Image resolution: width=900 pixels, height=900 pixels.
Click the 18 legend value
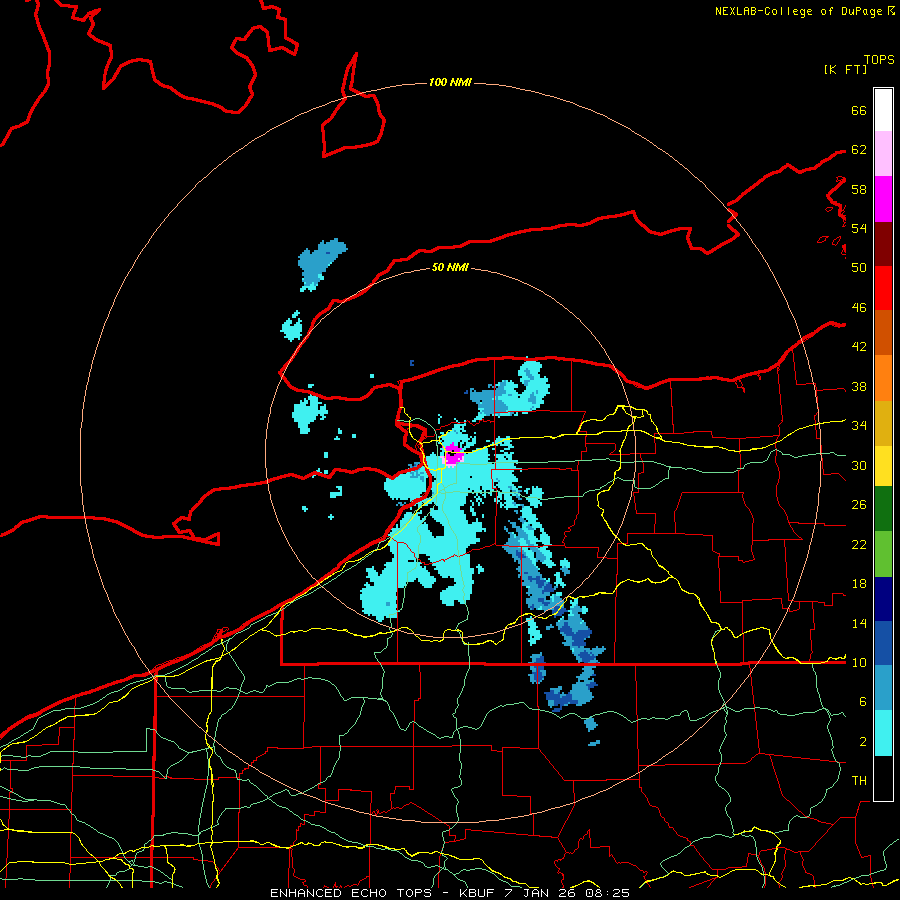point(859,584)
